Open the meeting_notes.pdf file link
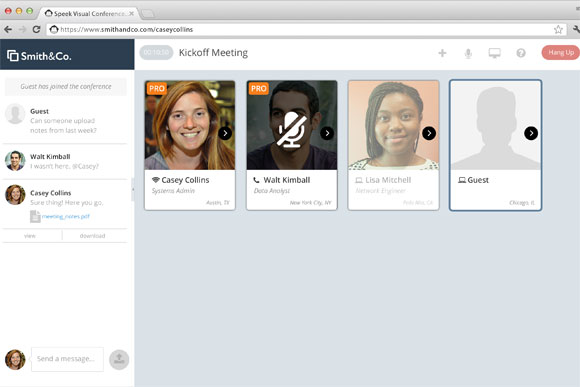Viewport: 580px width, 387px height. (x=65, y=216)
